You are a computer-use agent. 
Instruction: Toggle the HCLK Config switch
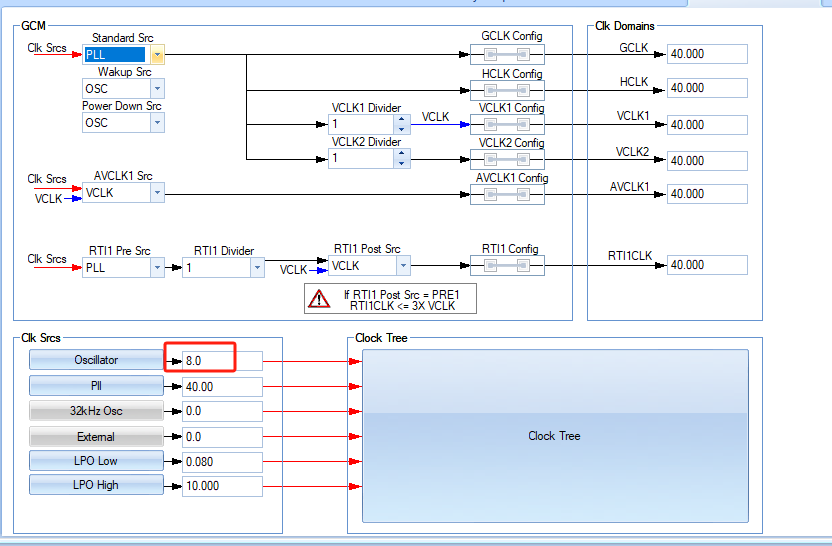[x=507, y=90]
